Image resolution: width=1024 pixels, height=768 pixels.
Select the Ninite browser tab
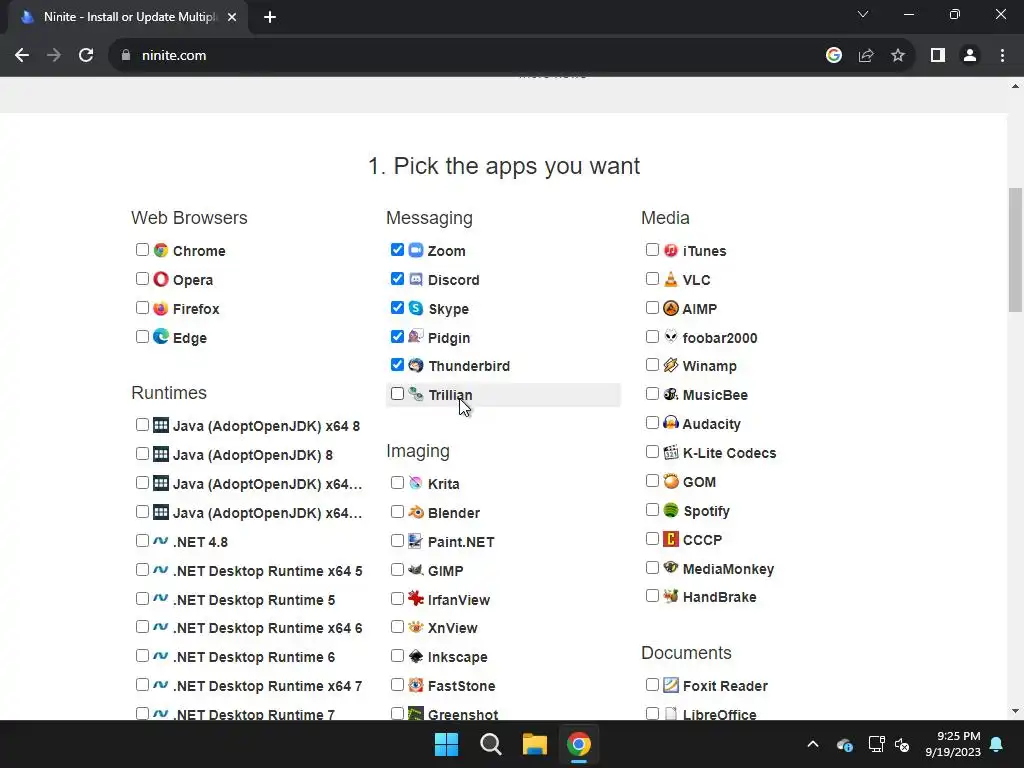(x=128, y=17)
